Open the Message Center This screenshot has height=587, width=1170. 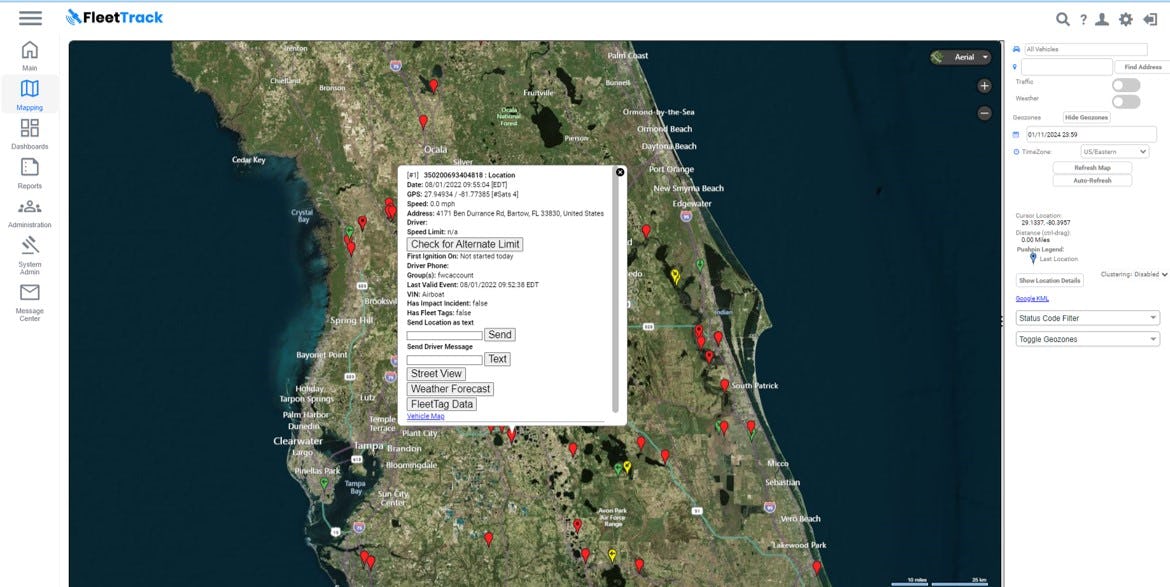coord(30,300)
